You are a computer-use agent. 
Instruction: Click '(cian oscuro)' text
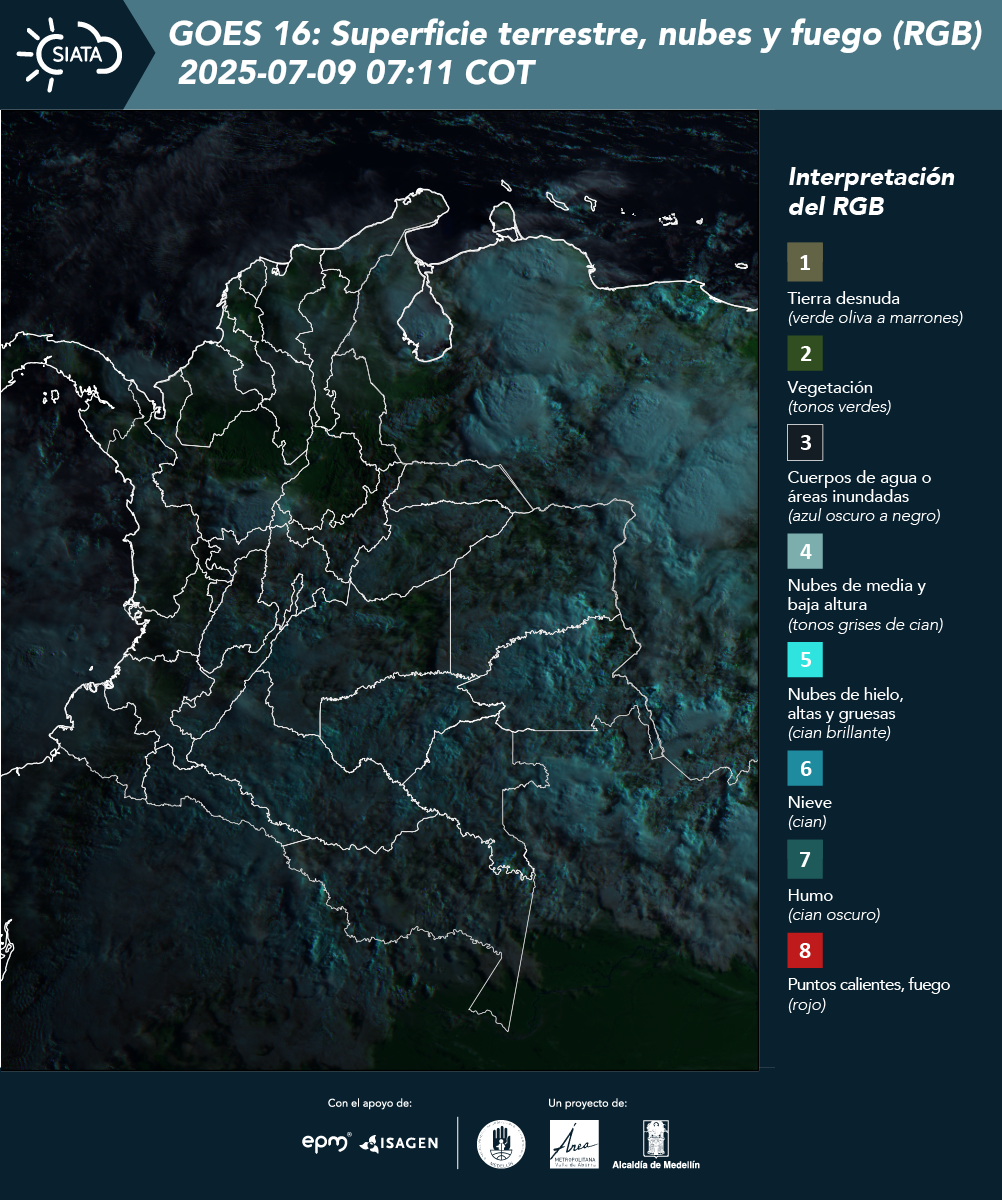tap(834, 915)
